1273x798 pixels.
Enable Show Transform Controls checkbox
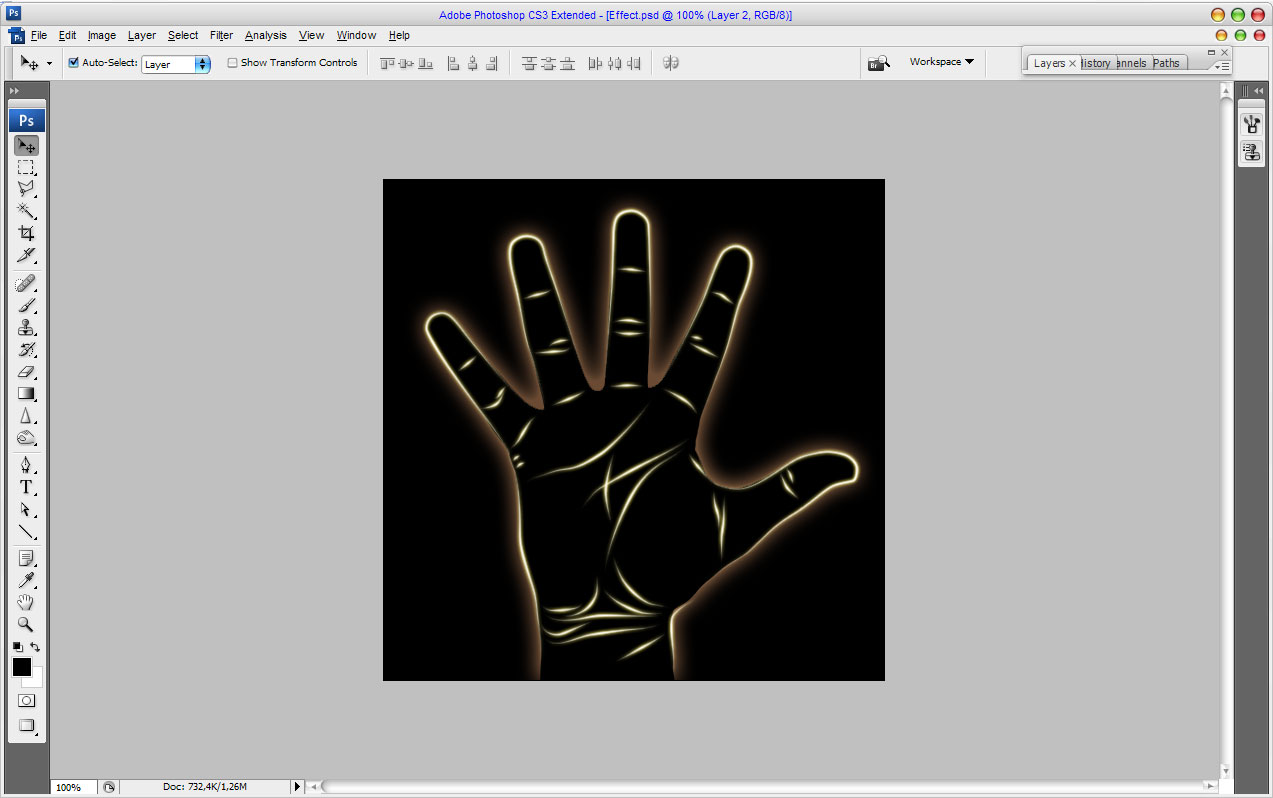pos(233,63)
